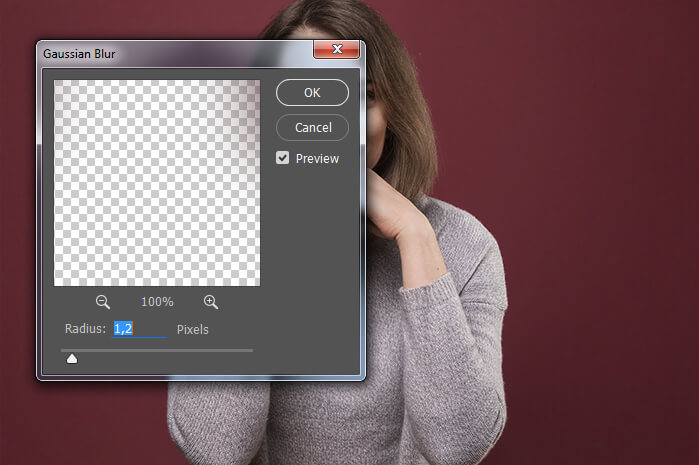Close the Gaussian Blur dialog window
699x465 pixels.
point(337,49)
